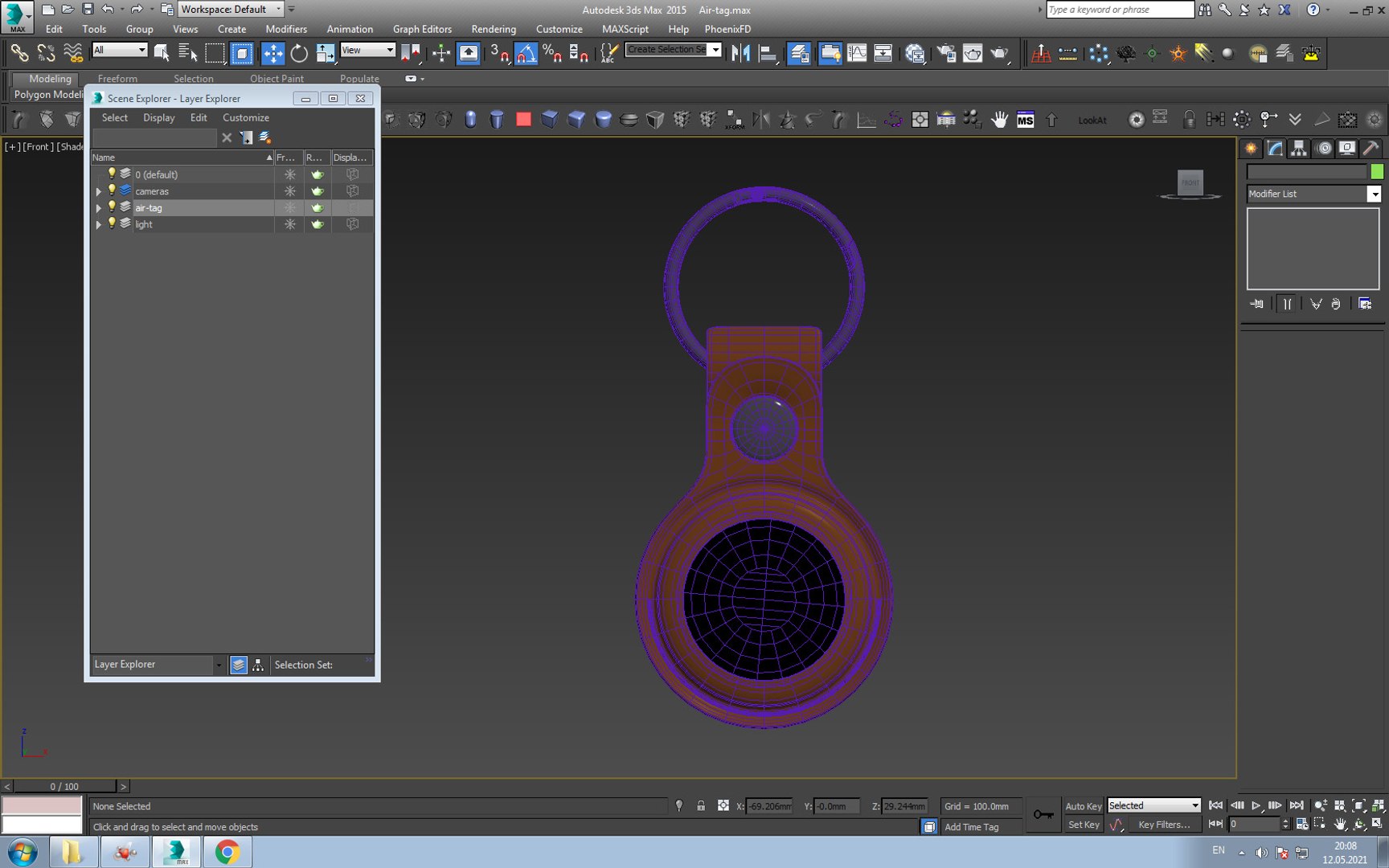
Task: Open the Graph Editors menu
Action: click(422, 29)
